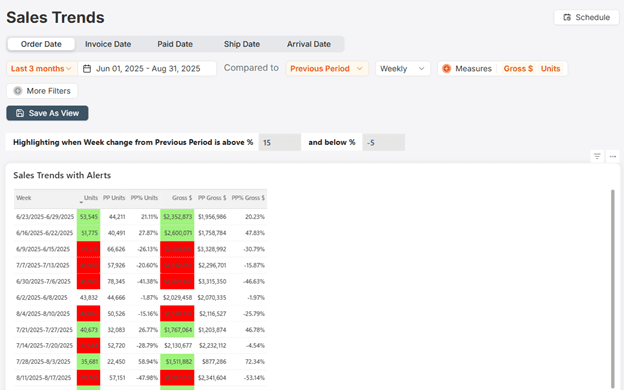Click the PP Gross $ column header
624x390 pixels.
pyautogui.click(x=212, y=198)
